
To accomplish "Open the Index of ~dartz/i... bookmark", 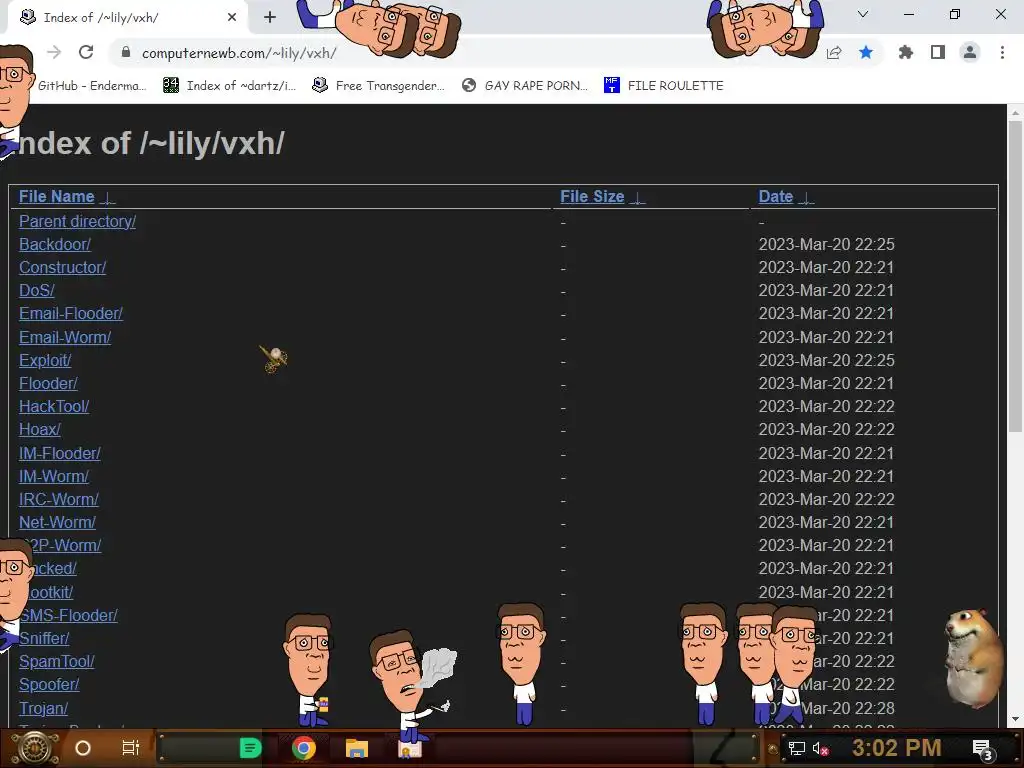I will [x=229, y=86].
